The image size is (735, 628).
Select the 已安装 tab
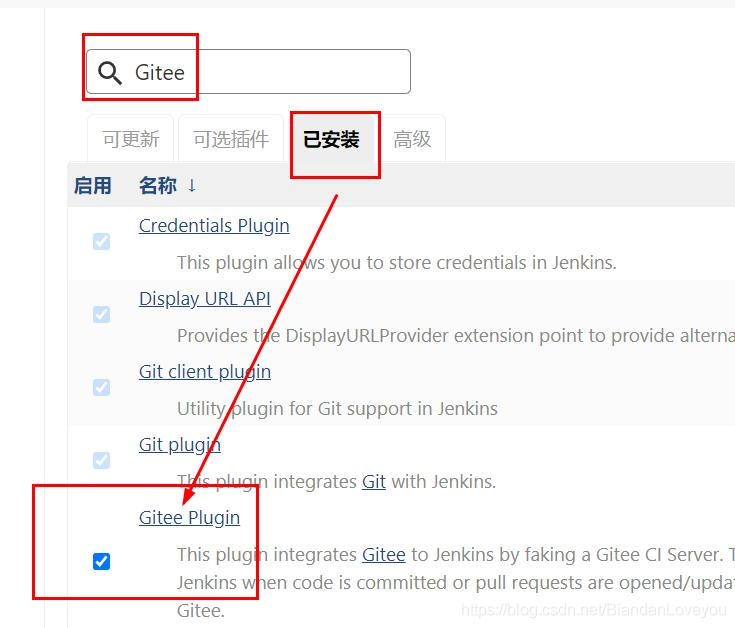pyautogui.click(x=331, y=139)
